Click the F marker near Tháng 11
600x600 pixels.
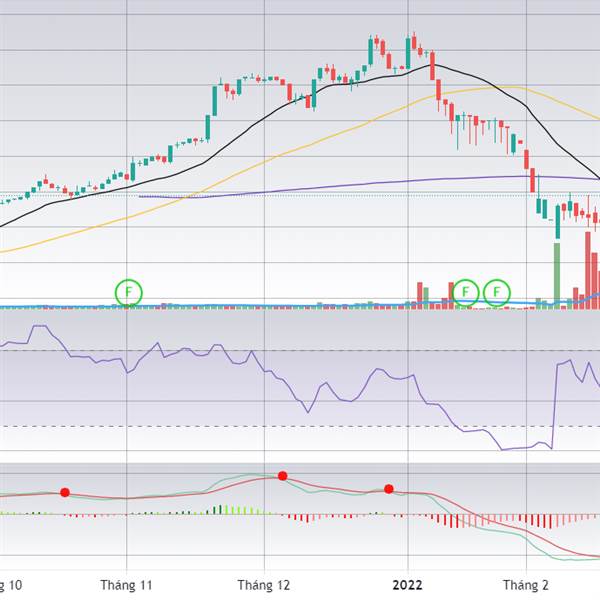point(129,293)
